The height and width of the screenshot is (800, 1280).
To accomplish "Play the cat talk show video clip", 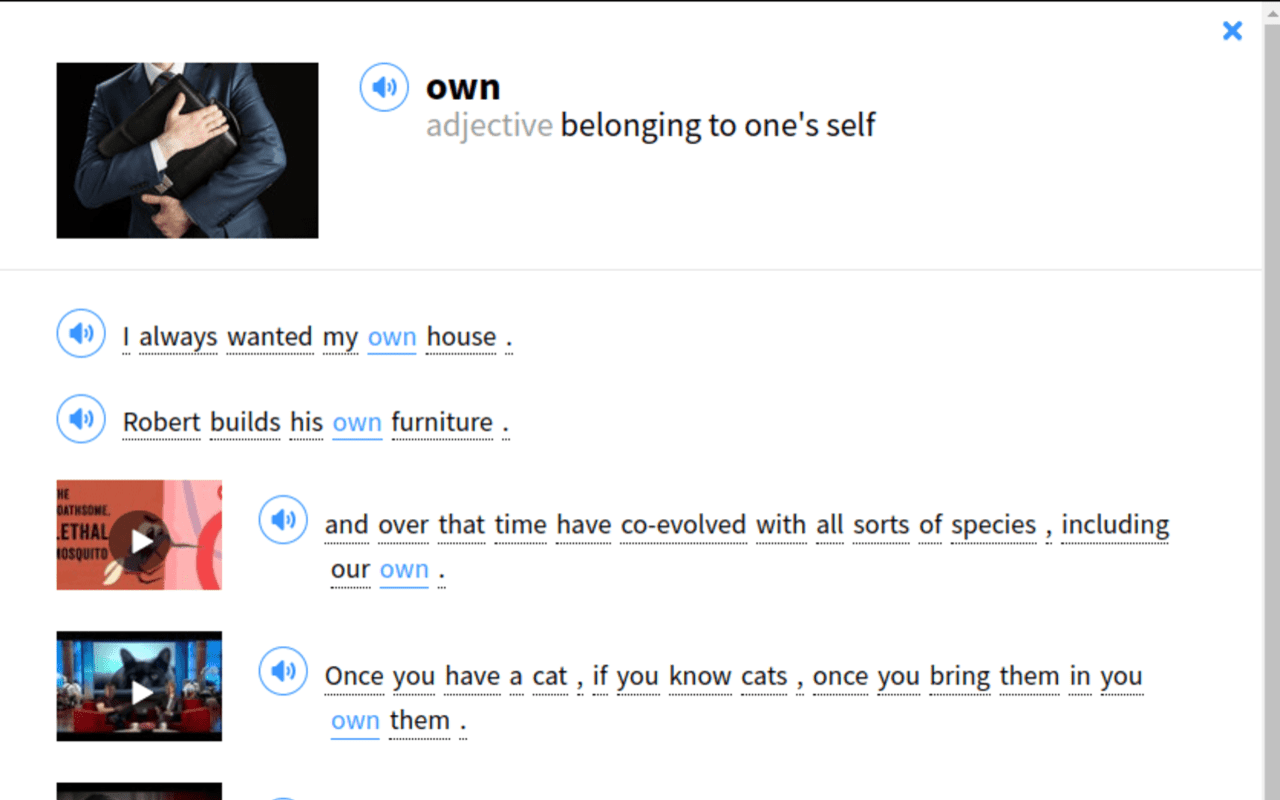I will click(140, 687).
